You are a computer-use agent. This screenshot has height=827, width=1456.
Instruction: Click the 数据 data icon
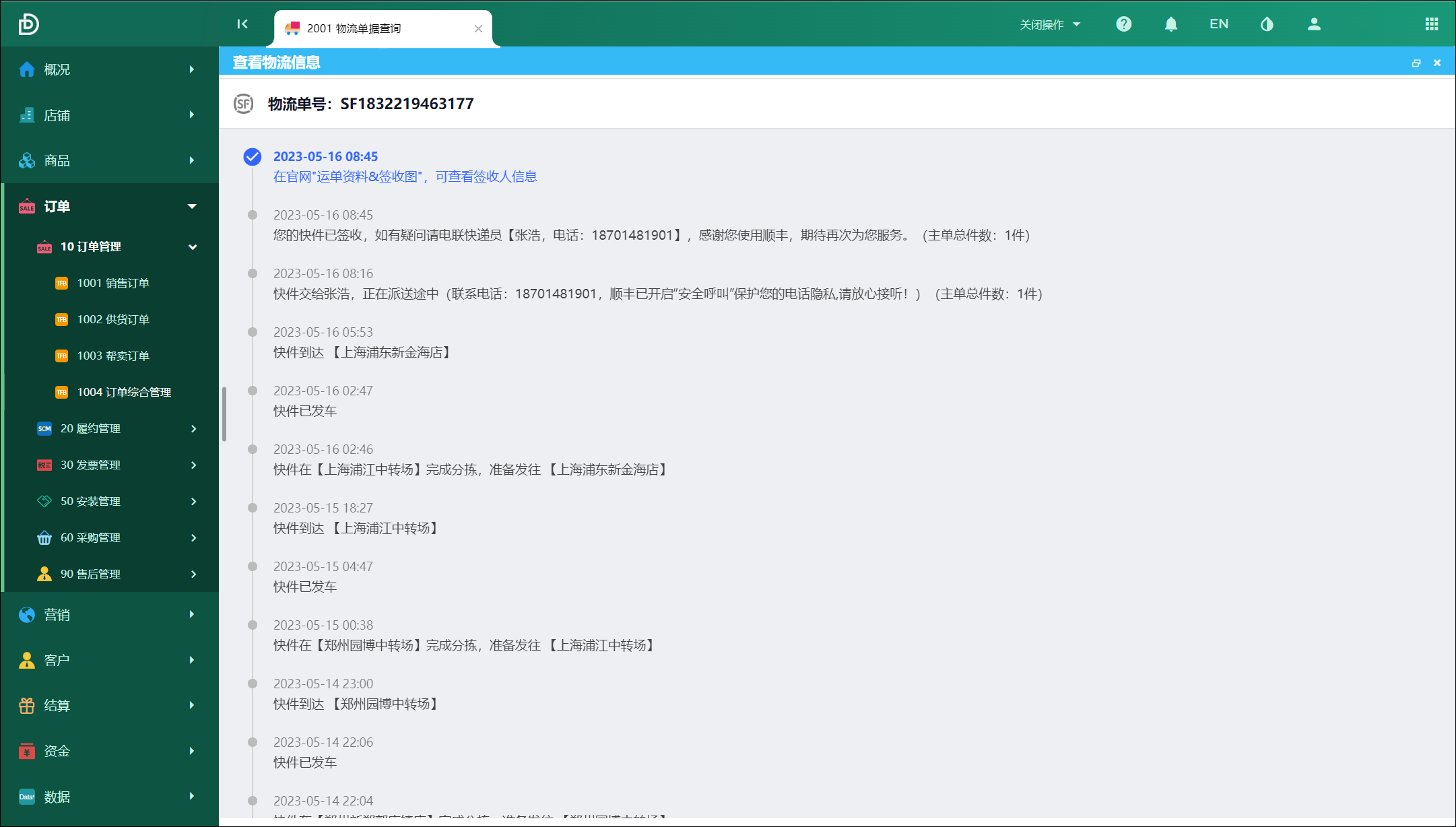pos(27,797)
